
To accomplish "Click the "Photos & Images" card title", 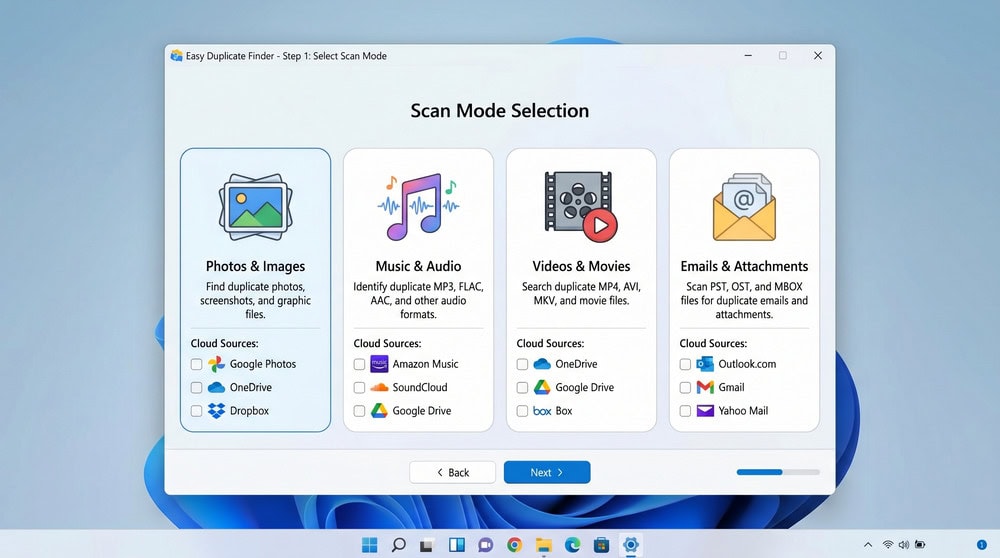I will pyautogui.click(x=255, y=266).
